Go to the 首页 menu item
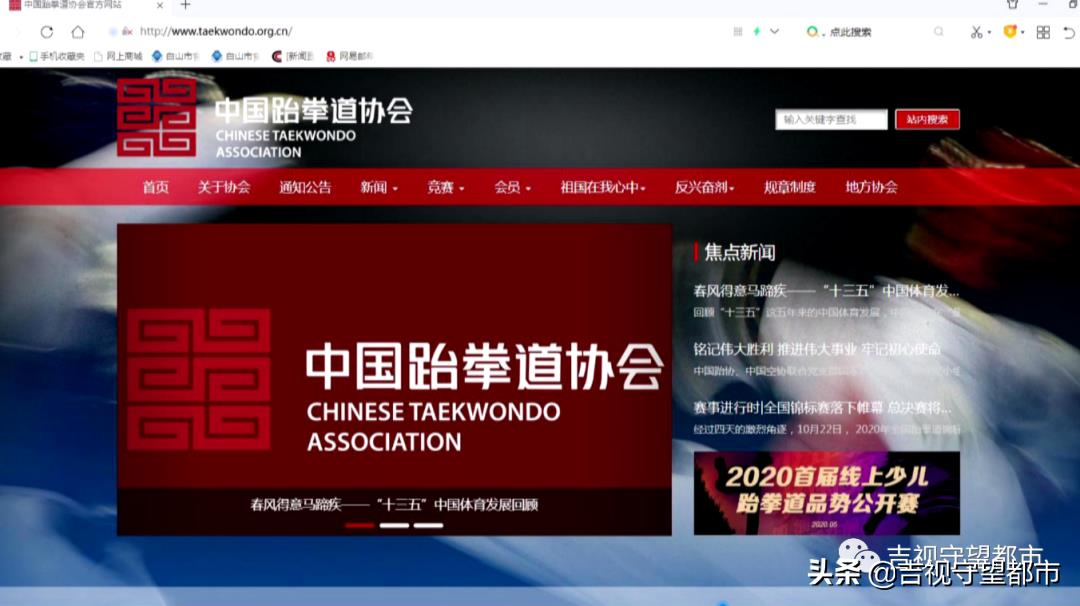The width and height of the screenshot is (1080, 606). [x=156, y=187]
